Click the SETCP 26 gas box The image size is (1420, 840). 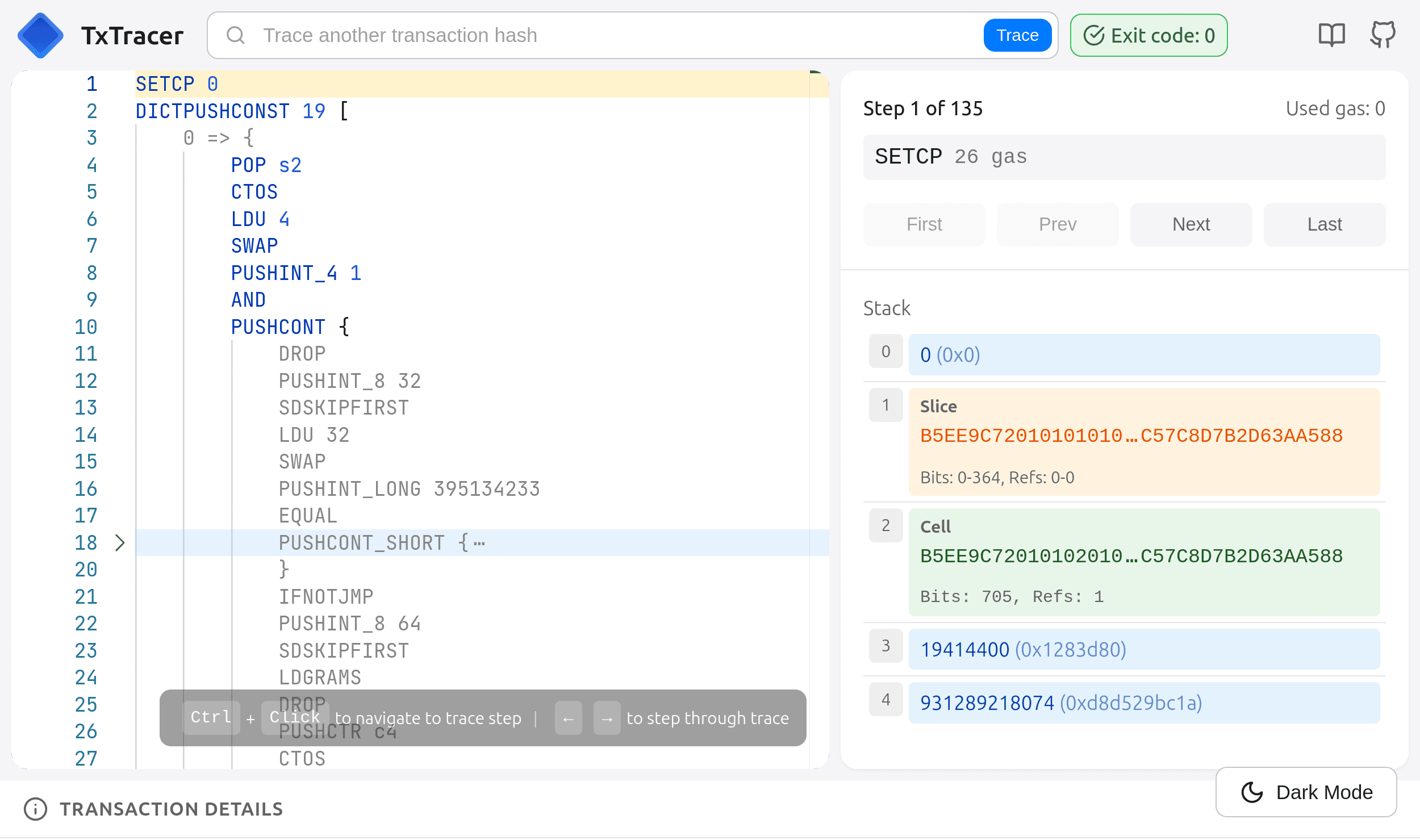1124,157
